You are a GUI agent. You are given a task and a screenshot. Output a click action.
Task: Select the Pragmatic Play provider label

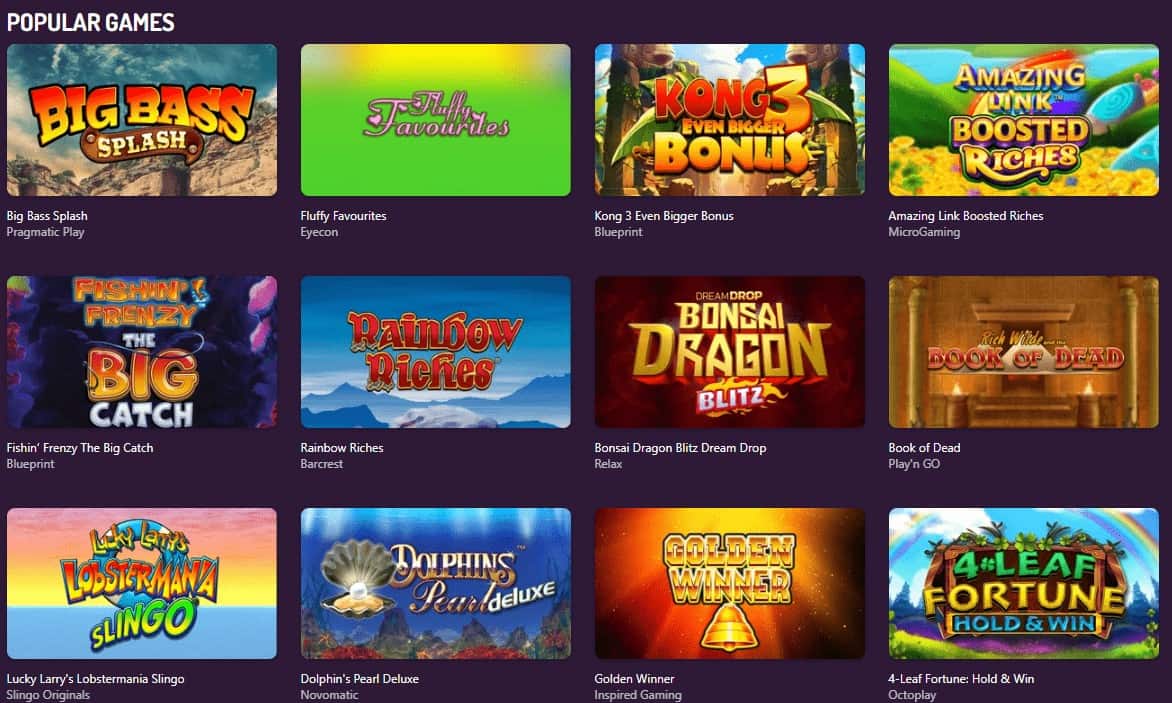46,232
